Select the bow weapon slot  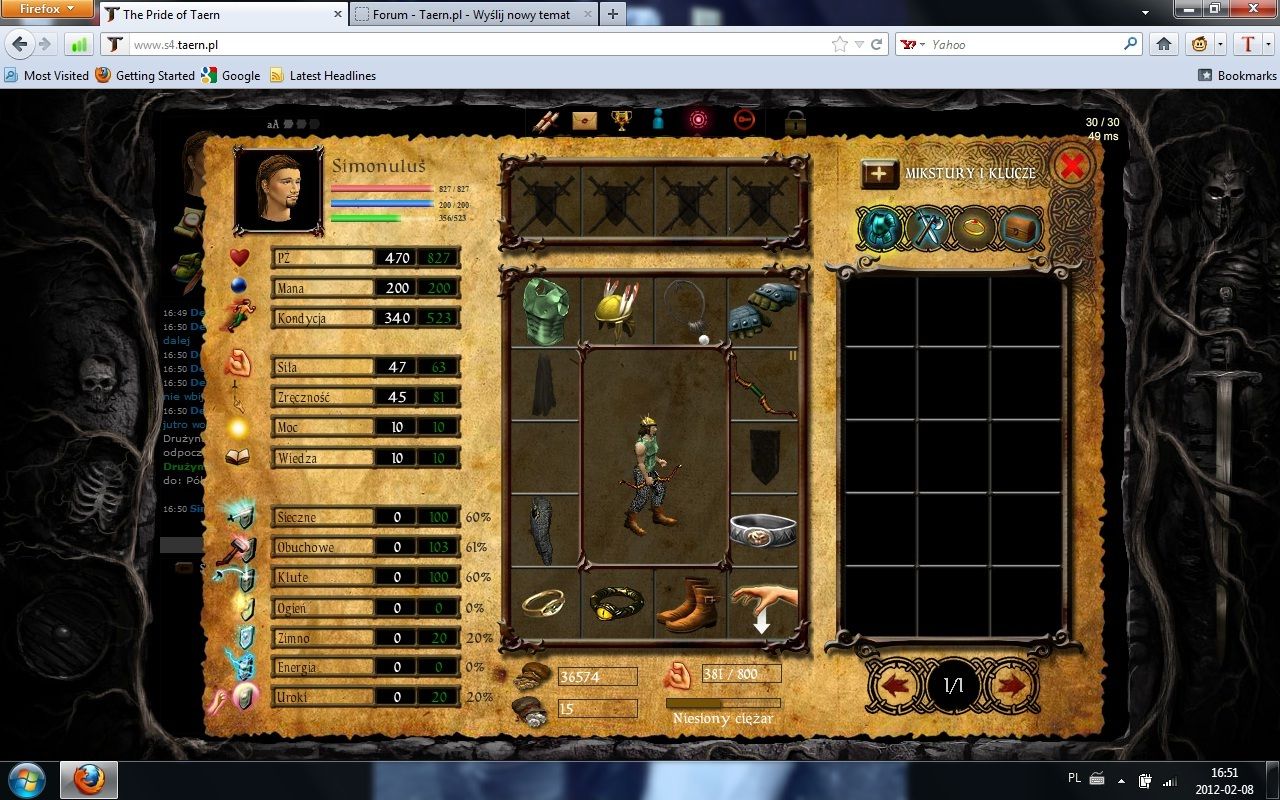[765, 384]
